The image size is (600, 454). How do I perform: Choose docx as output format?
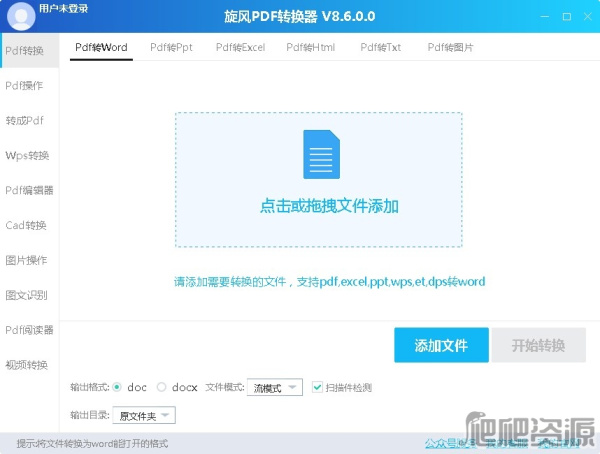click(x=162, y=387)
